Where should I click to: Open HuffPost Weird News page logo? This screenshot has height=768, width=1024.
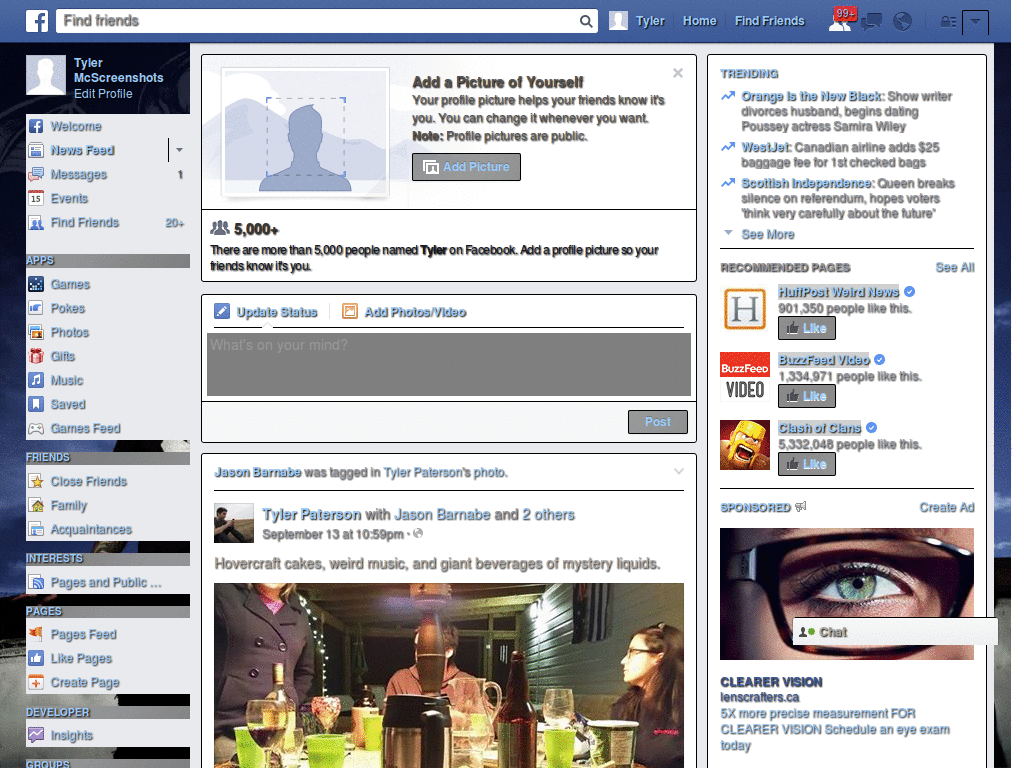745,310
